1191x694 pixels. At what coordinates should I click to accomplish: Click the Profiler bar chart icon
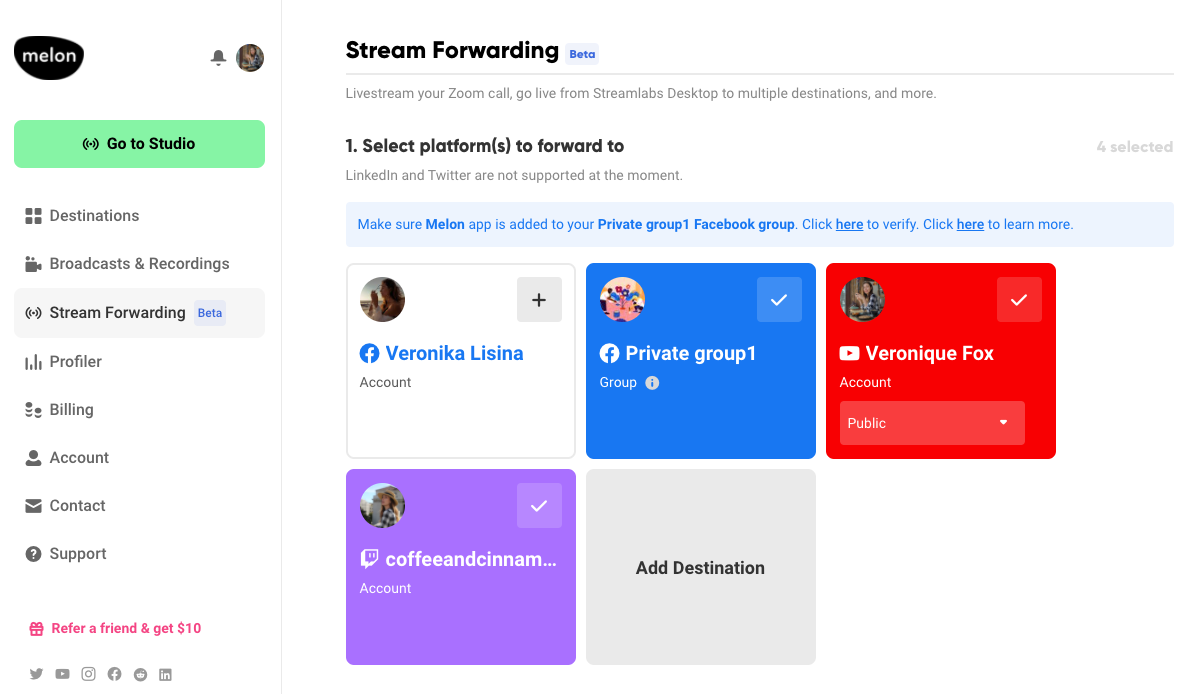tap(33, 362)
